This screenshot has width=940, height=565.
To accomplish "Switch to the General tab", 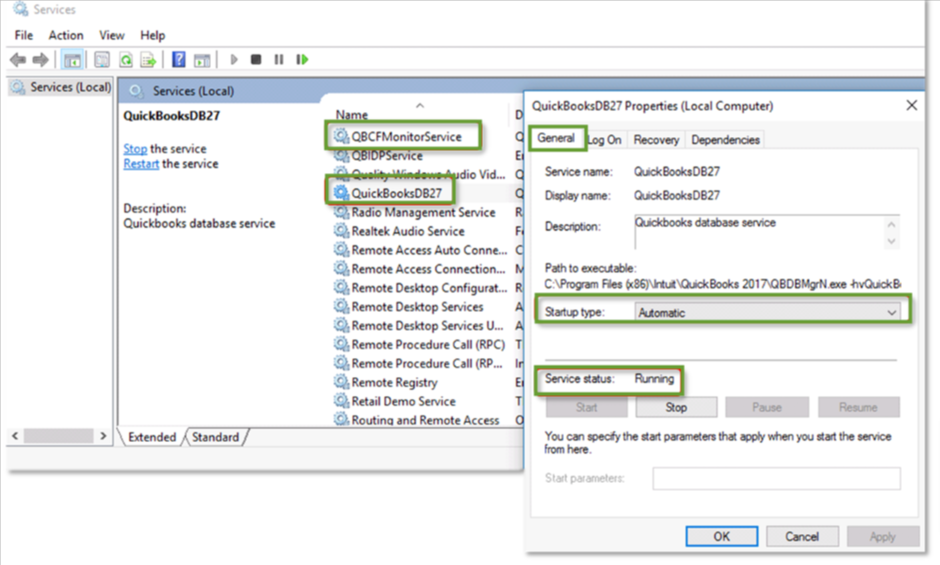I will (556, 138).
